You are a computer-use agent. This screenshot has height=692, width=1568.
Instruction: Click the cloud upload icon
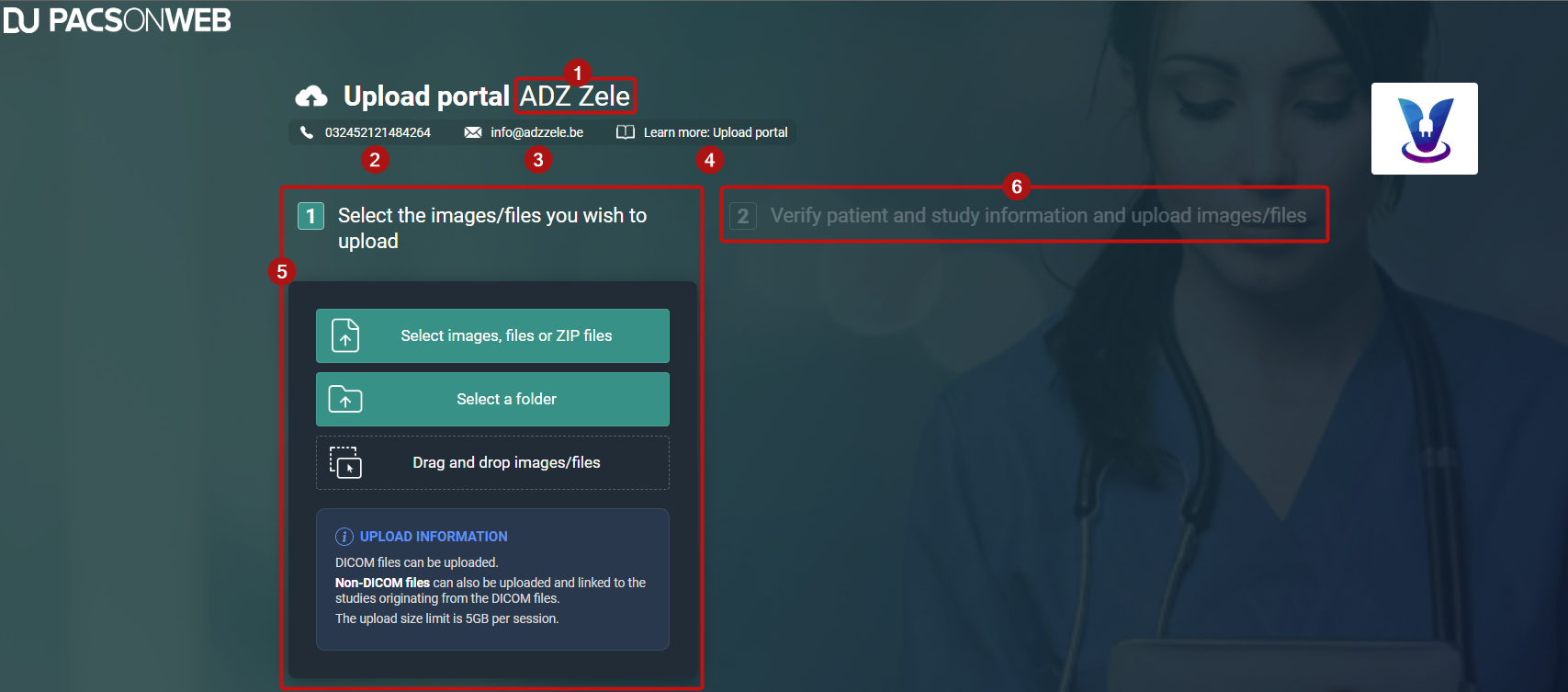(310, 96)
